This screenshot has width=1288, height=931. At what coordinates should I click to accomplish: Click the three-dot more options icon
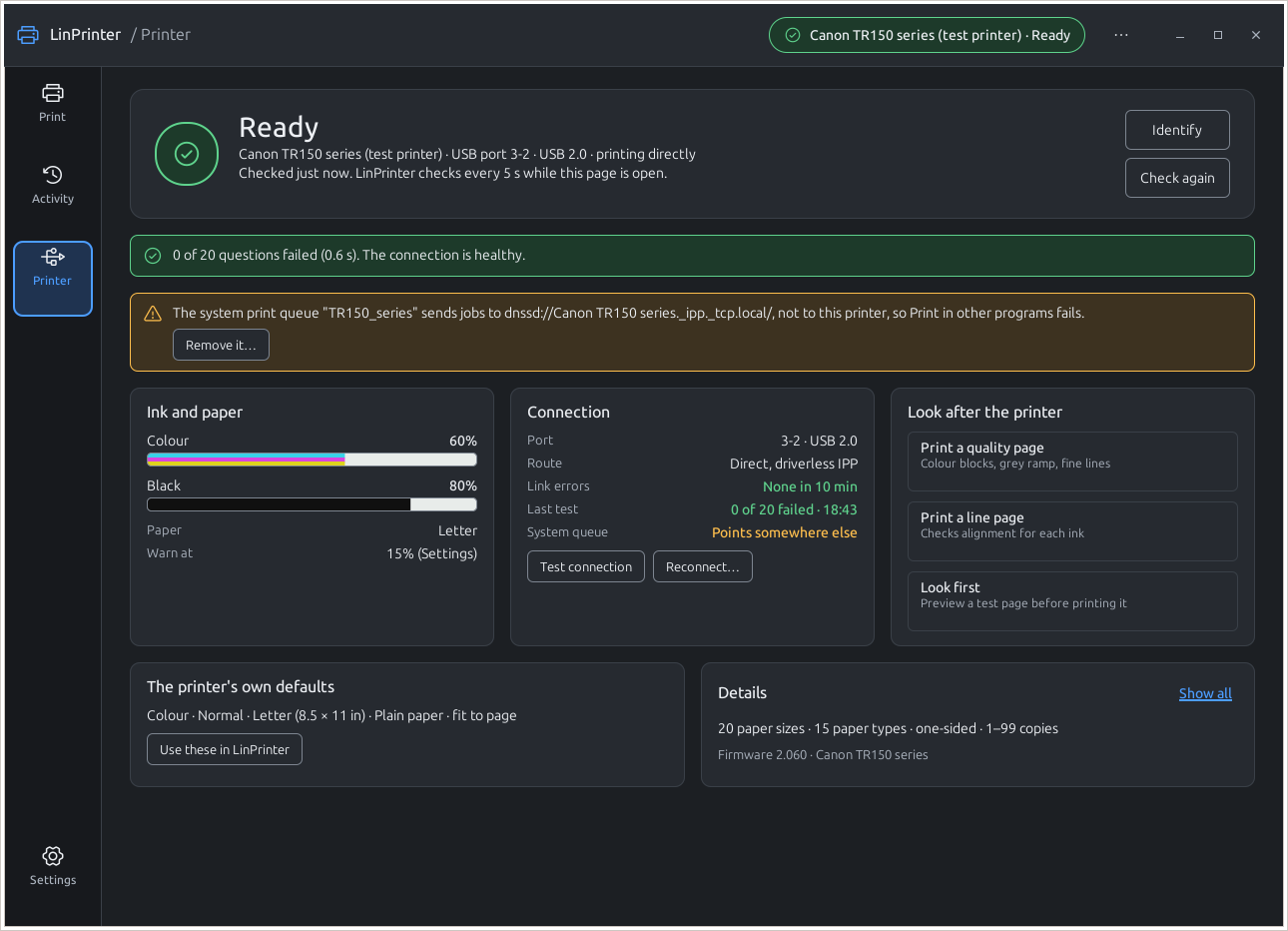1121,35
